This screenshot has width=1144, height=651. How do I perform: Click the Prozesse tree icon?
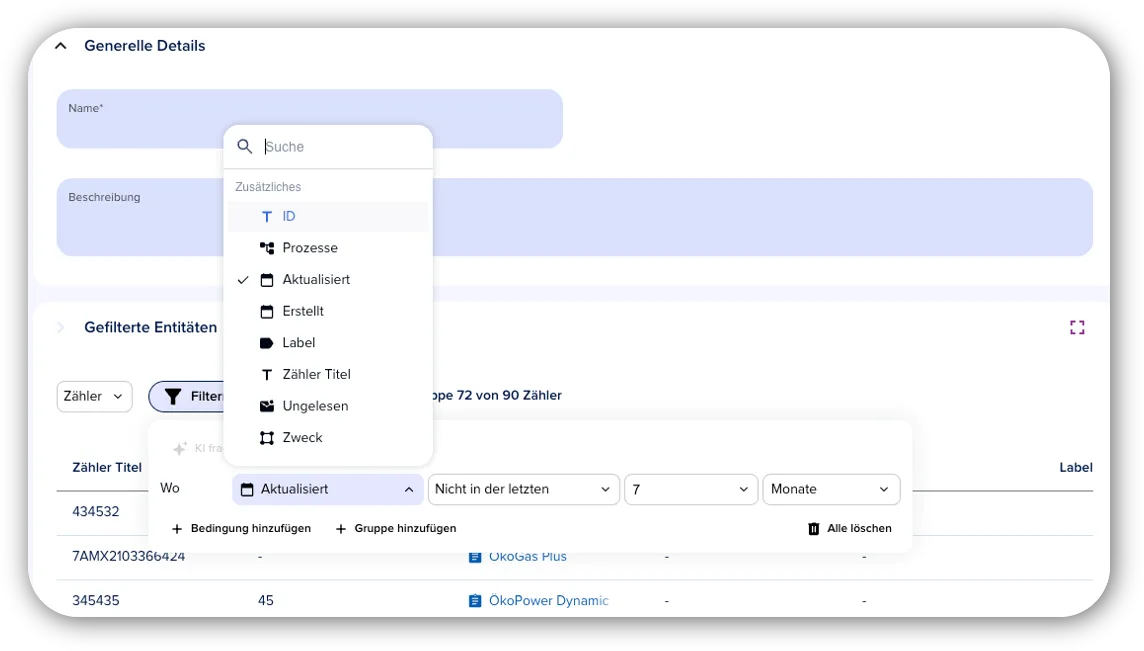tap(267, 248)
